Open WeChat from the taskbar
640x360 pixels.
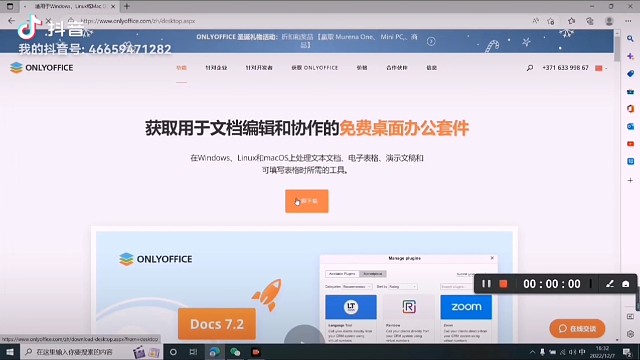click(235, 352)
